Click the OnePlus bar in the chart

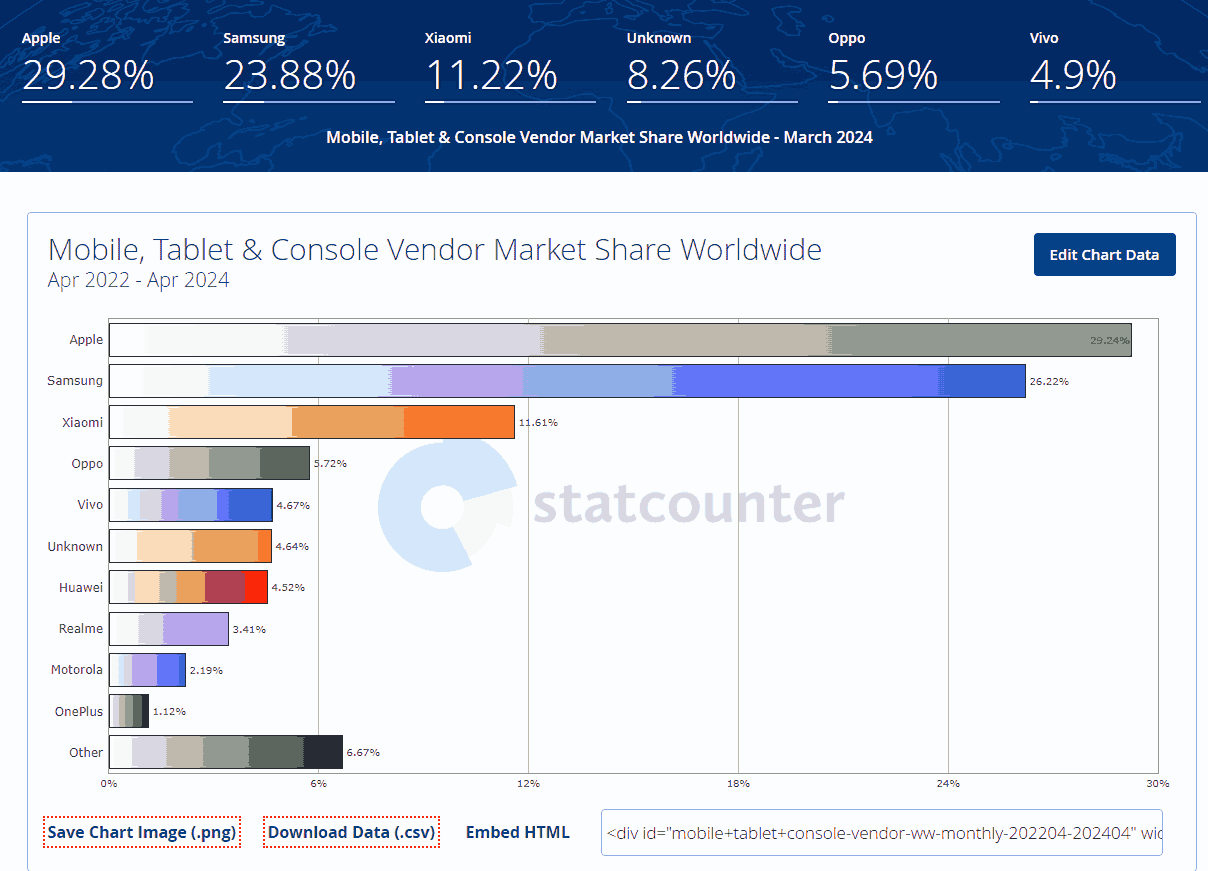pyautogui.click(x=127, y=711)
